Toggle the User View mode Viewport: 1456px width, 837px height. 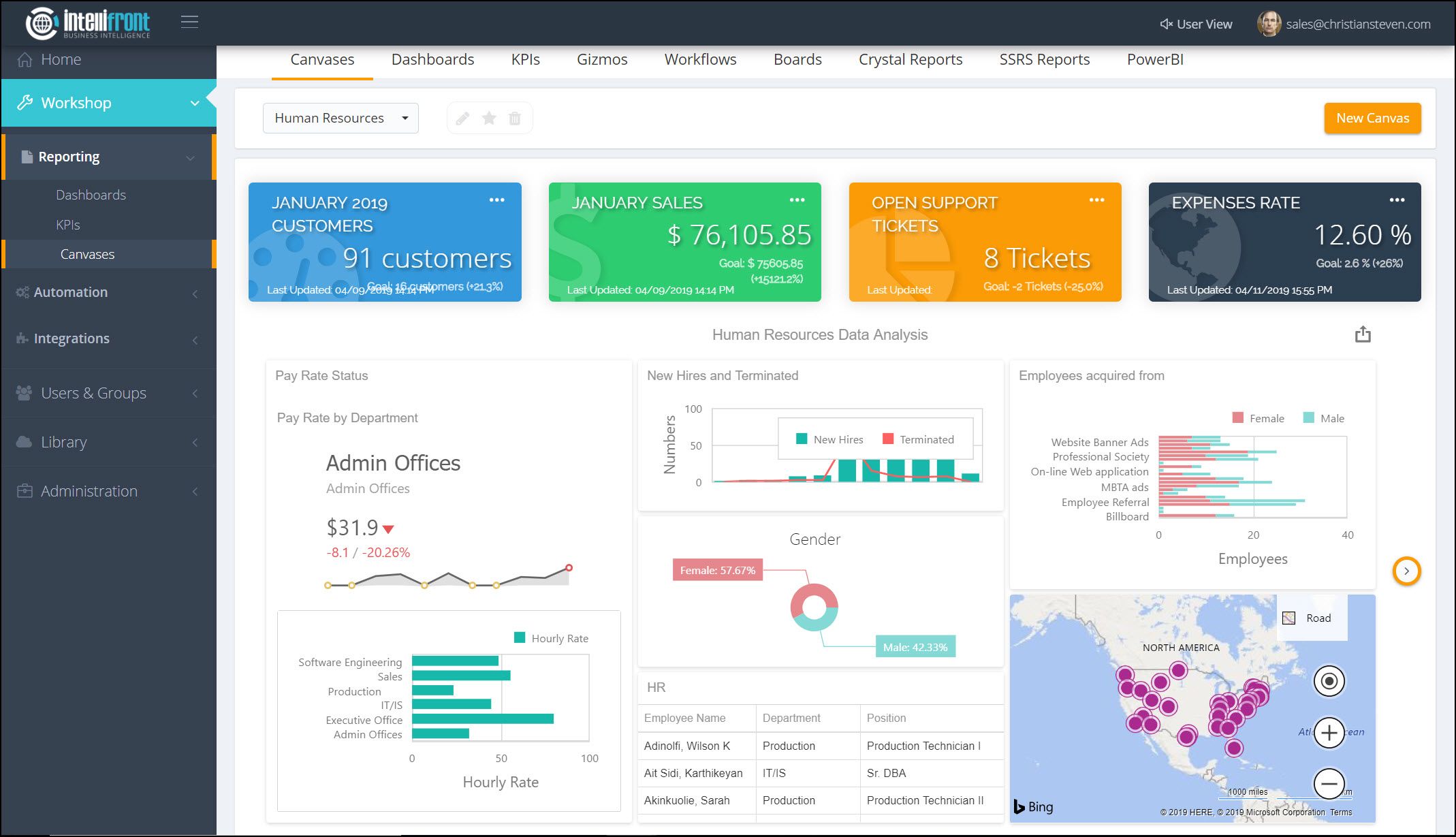click(1196, 25)
